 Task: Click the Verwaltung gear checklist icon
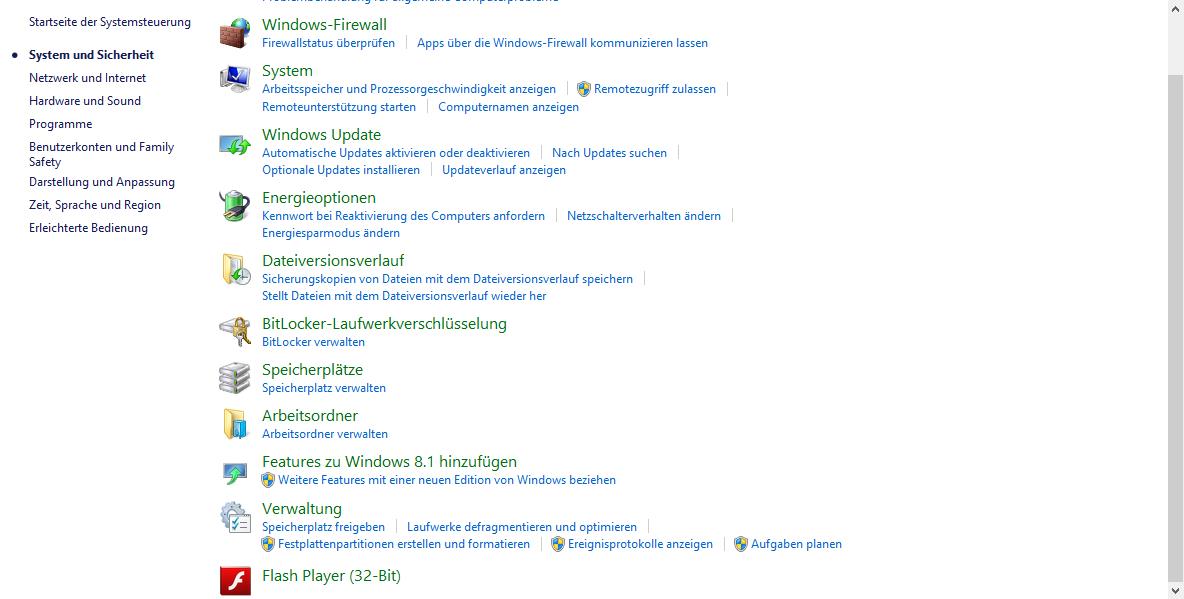click(x=235, y=517)
